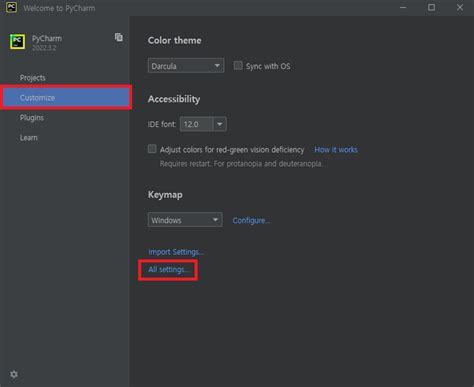This screenshot has width=474, height=387.
Task: Switch to the Projects tab
Action: (33, 78)
